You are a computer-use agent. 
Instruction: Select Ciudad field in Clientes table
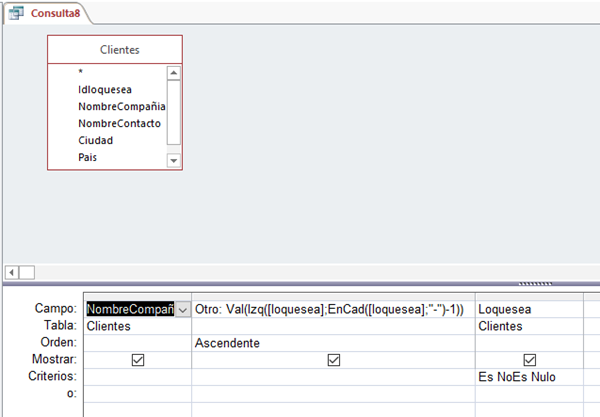pyautogui.click(x=96, y=140)
